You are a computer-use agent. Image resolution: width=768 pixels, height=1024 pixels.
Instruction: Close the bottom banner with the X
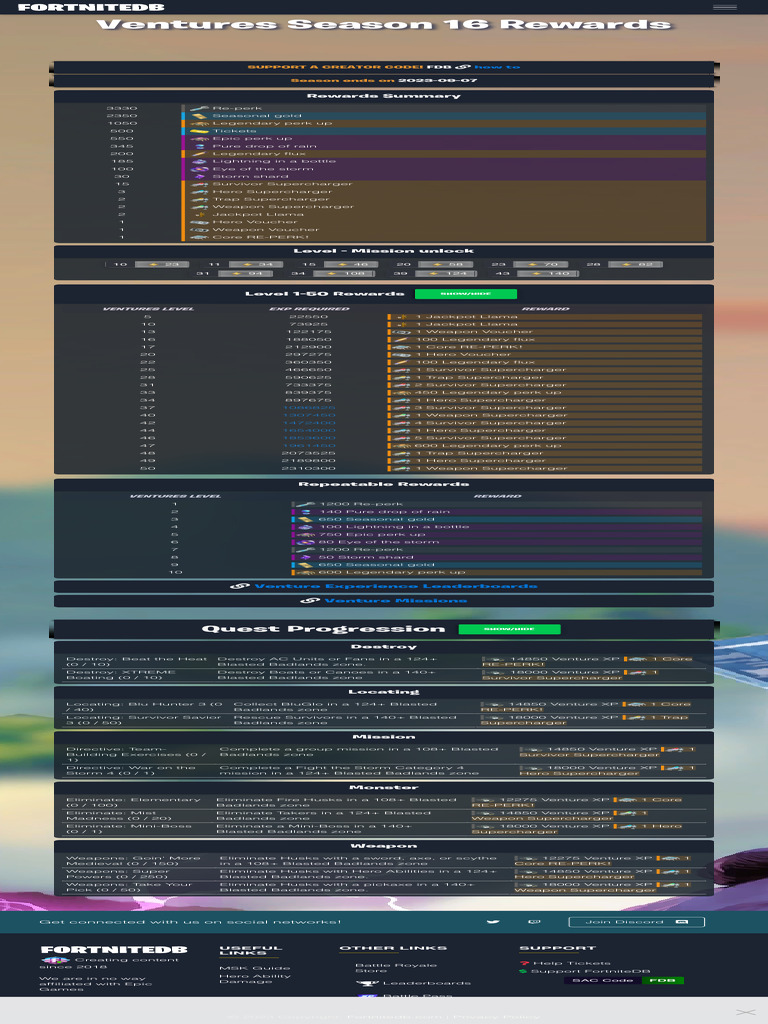[x=745, y=1012]
